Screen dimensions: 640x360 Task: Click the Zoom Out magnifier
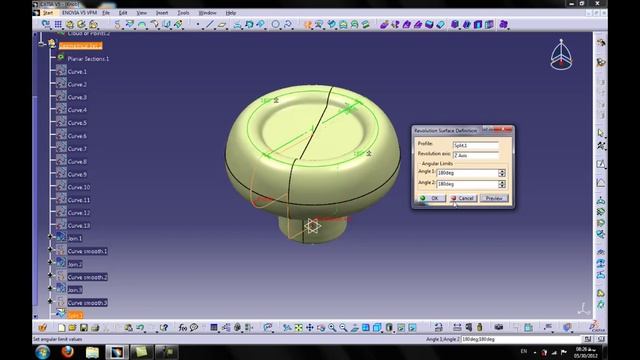(x=343, y=328)
